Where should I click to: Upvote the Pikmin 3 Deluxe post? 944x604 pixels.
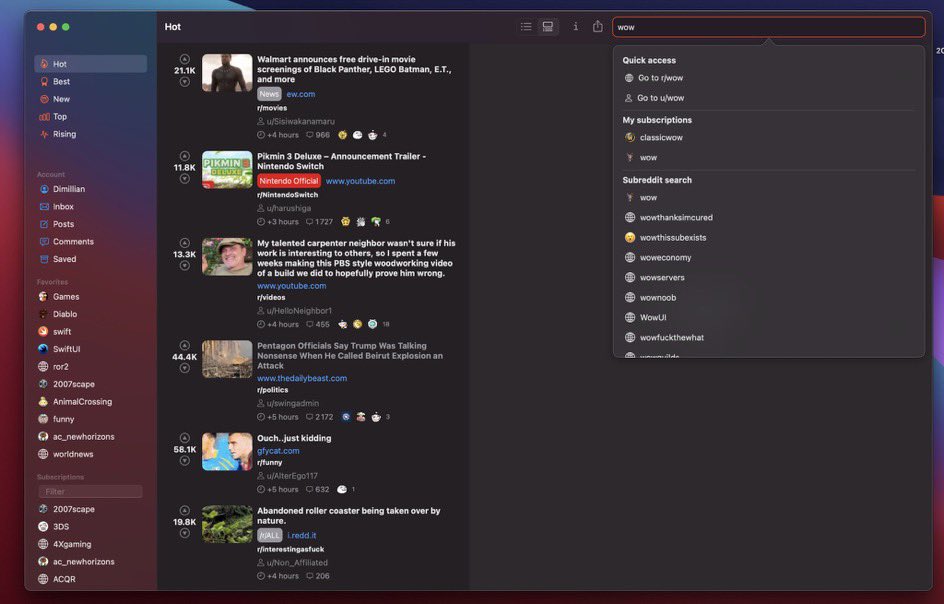(x=185, y=156)
